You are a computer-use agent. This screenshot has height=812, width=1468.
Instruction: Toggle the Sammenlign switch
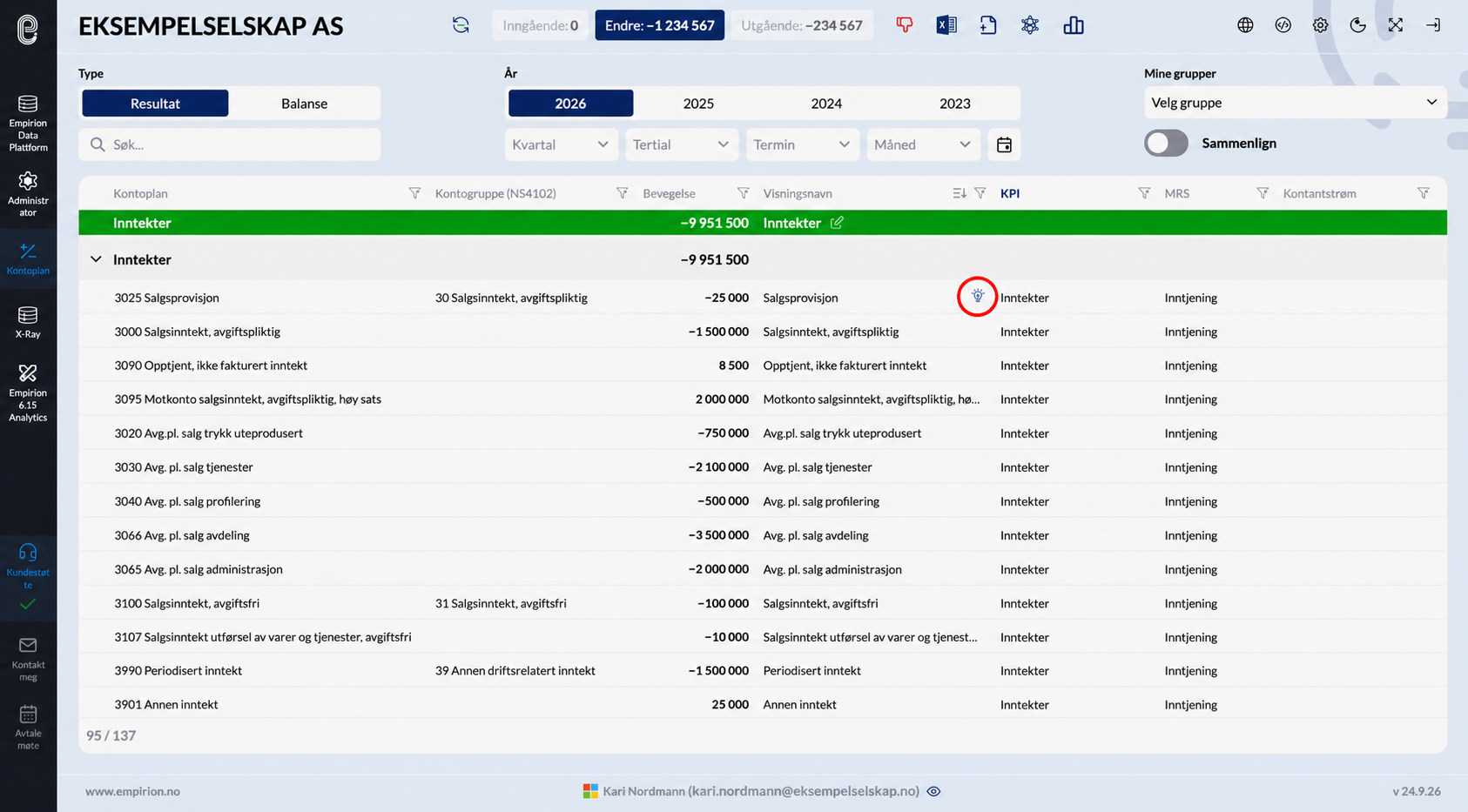pos(1166,143)
